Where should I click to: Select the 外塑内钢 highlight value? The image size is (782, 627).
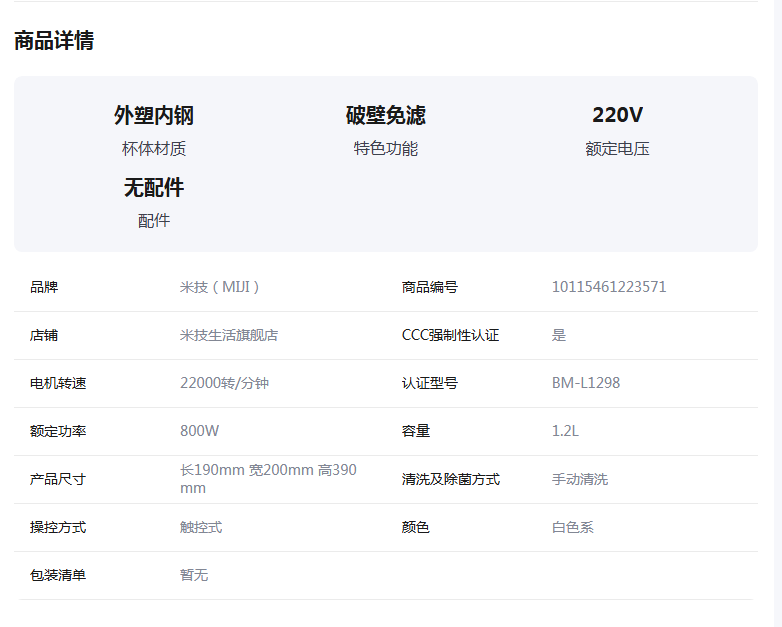154,115
